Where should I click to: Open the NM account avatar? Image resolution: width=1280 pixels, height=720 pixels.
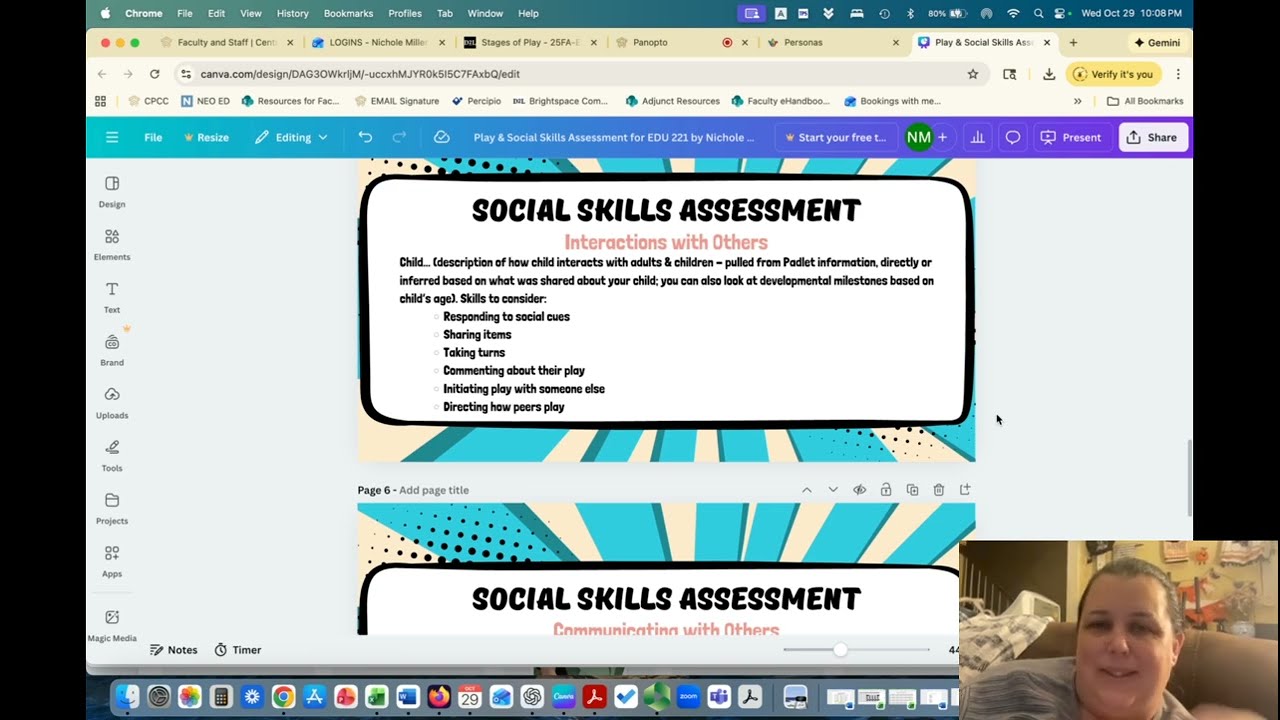tap(918, 137)
